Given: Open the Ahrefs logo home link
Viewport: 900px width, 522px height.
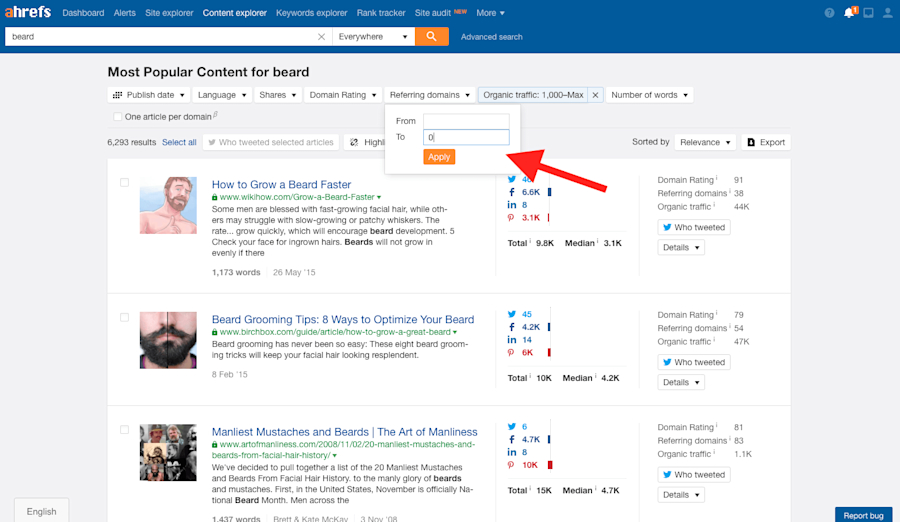Looking at the screenshot, I should point(28,12).
